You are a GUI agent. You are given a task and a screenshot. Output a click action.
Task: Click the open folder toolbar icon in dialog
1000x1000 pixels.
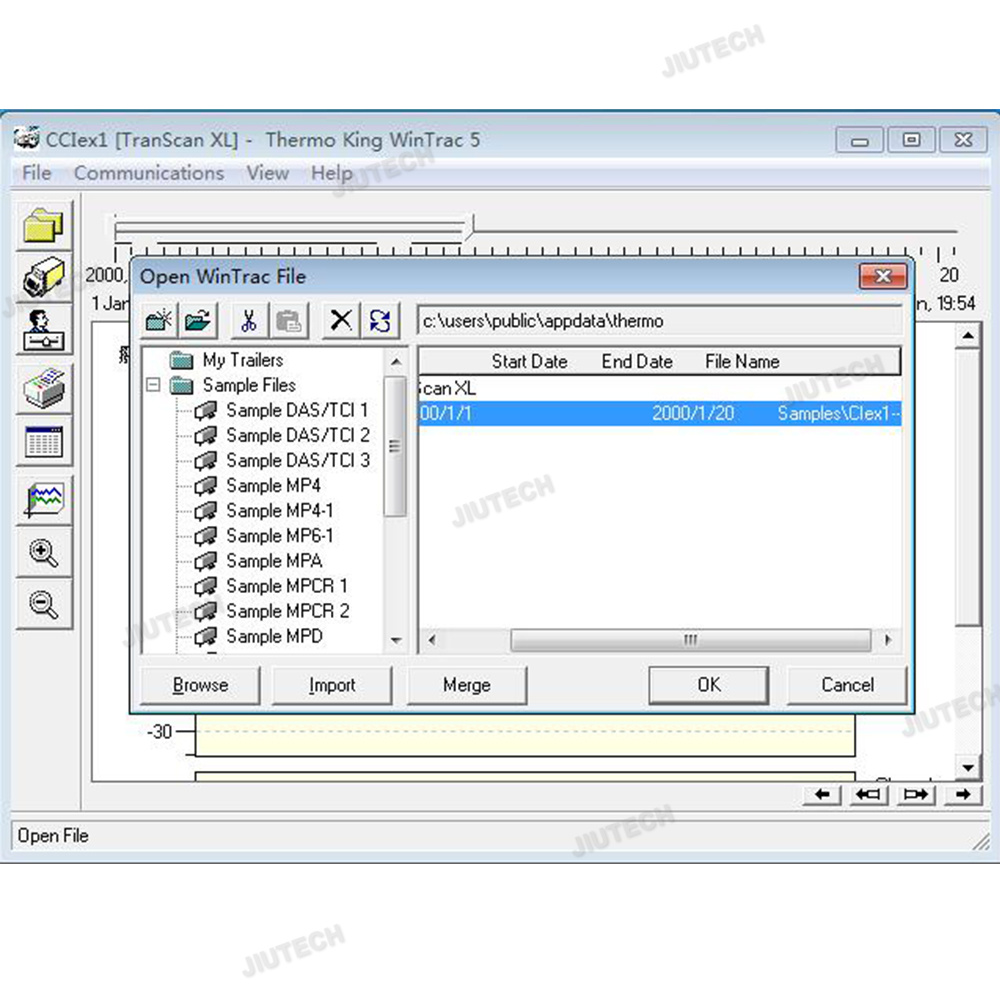(x=198, y=320)
